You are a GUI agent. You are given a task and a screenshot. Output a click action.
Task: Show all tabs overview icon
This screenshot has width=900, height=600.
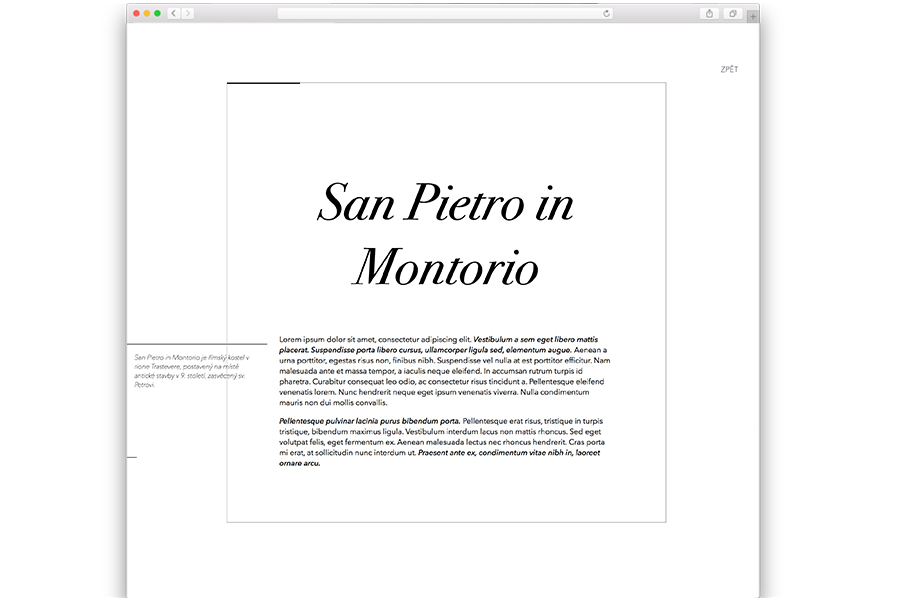pyautogui.click(x=733, y=13)
